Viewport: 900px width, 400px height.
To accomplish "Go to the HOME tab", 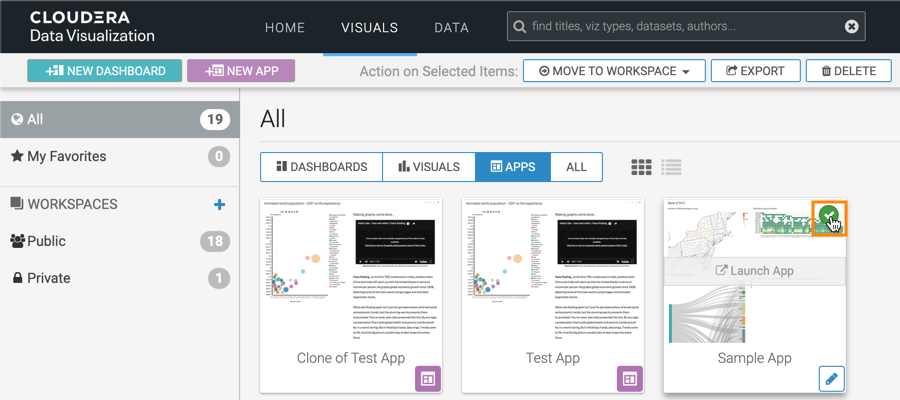I will pyautogui.click(x=285, y=28).
